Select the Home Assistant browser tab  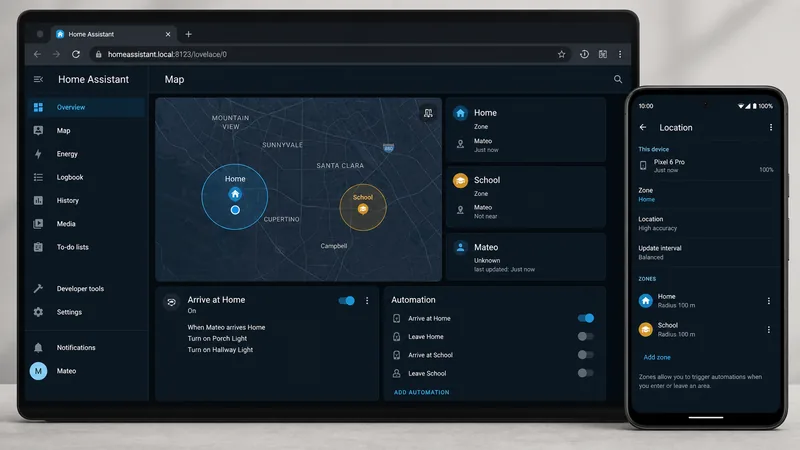[x=113, y=34]
